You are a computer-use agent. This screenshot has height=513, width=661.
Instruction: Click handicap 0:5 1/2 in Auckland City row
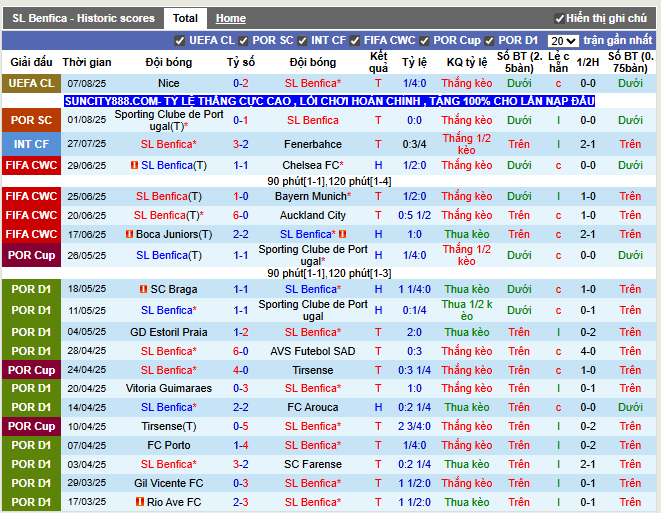(x=414, y=215)
